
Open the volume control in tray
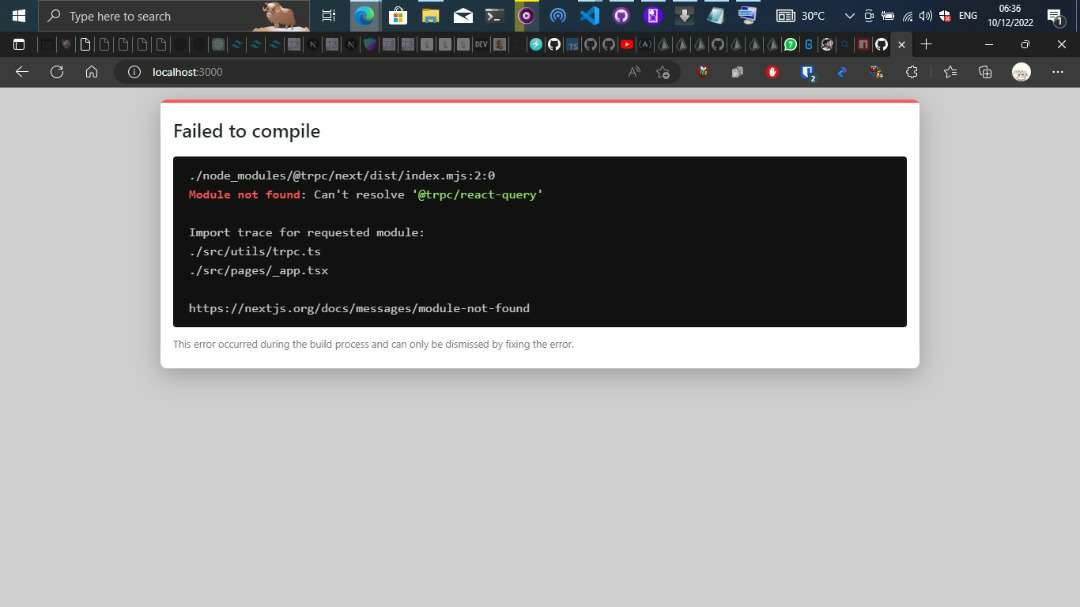(x=925, y=16)
